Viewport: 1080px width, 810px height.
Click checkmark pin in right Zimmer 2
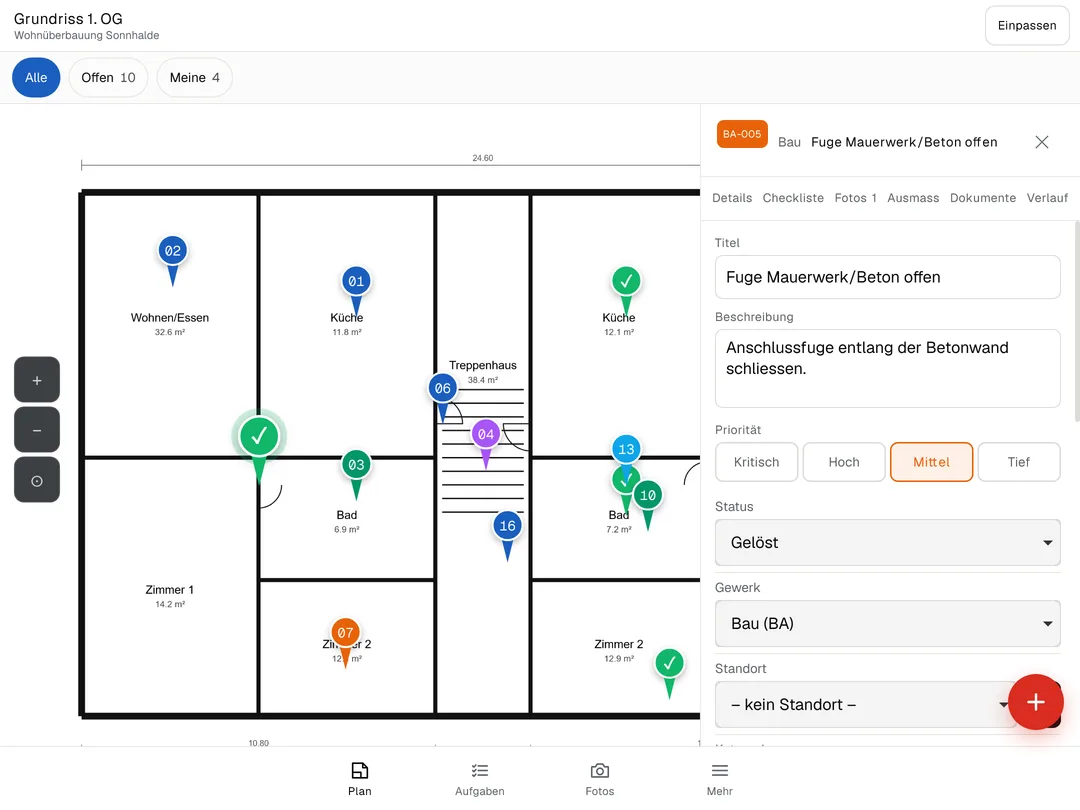coord(669,665)
